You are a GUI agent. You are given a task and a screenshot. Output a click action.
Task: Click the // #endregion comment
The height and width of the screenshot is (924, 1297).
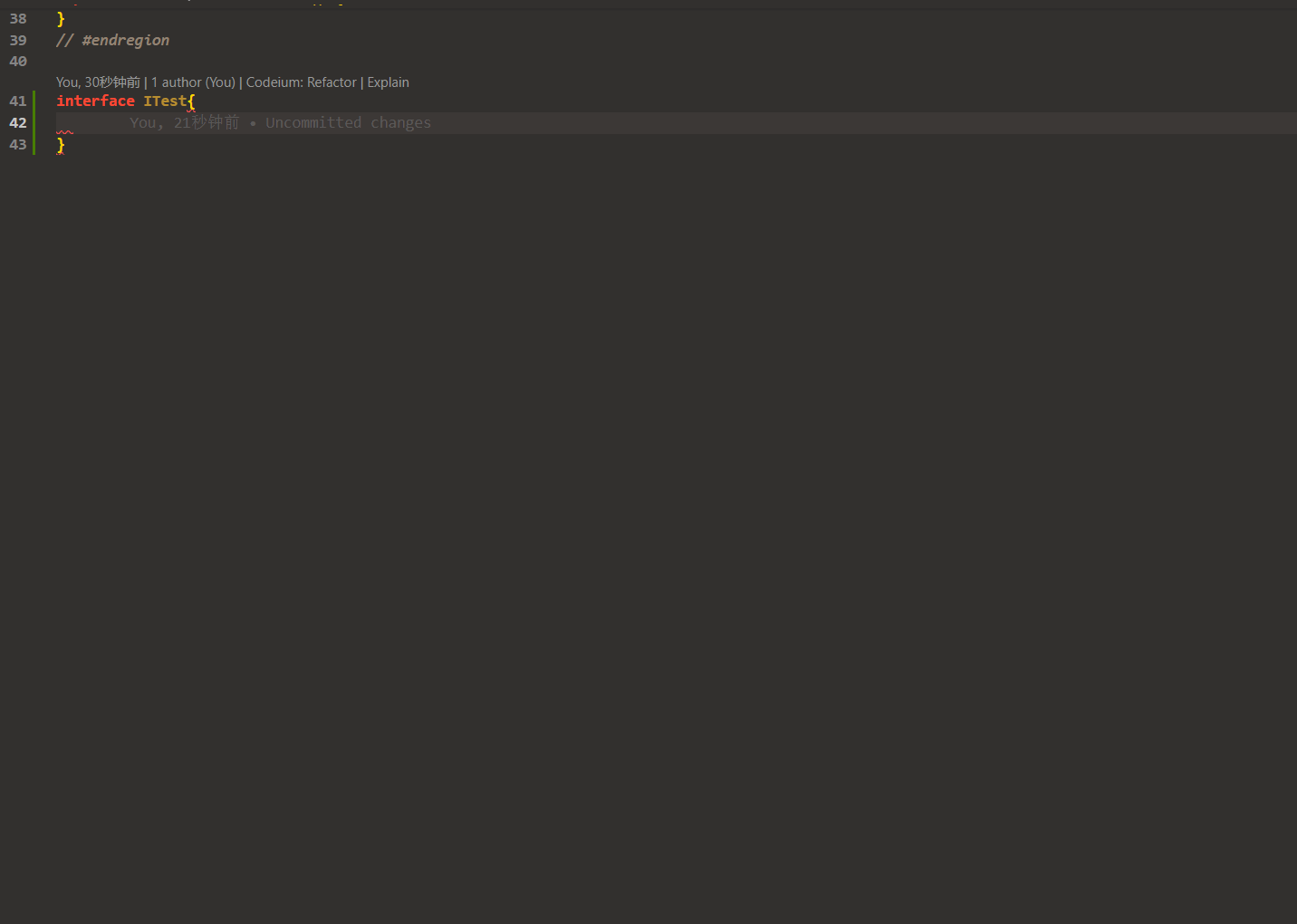(112, 40)
